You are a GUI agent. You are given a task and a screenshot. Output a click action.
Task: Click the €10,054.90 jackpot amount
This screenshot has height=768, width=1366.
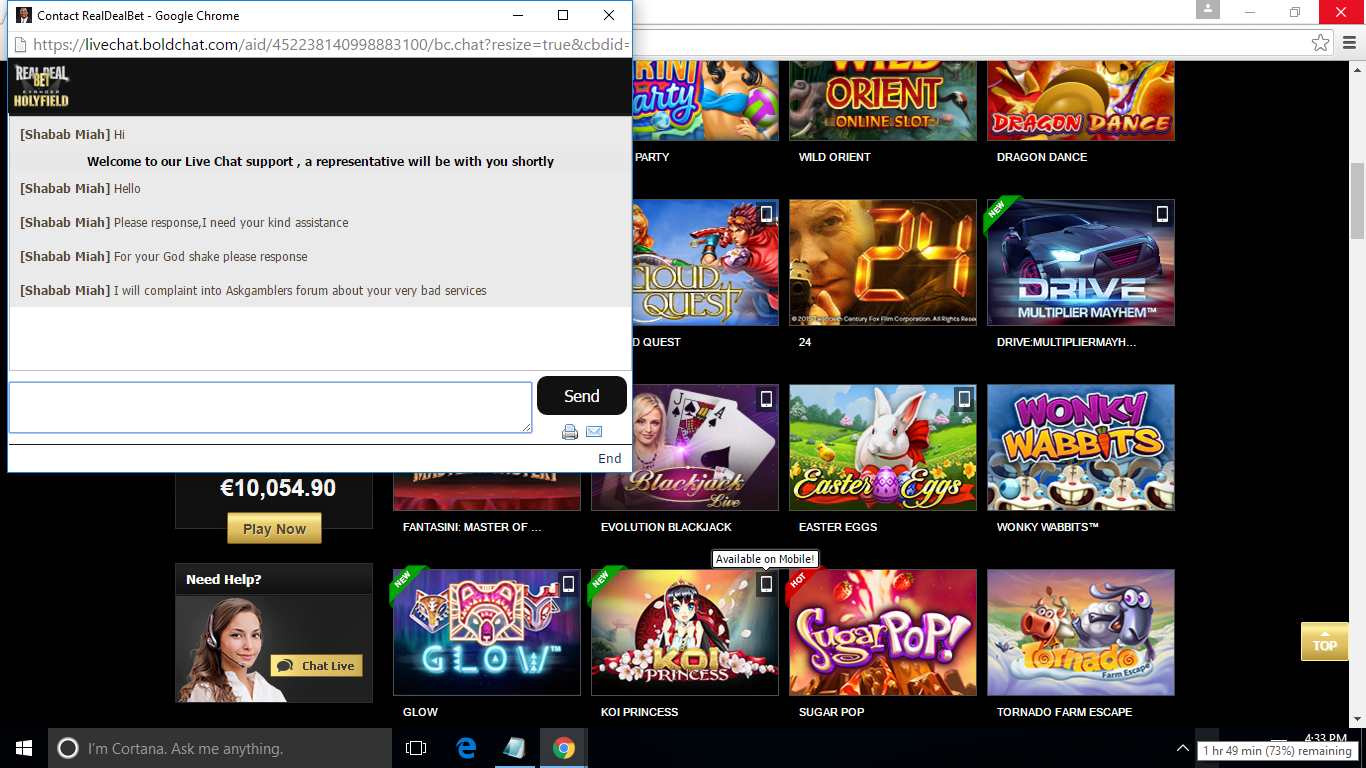(x=278, y=489)
